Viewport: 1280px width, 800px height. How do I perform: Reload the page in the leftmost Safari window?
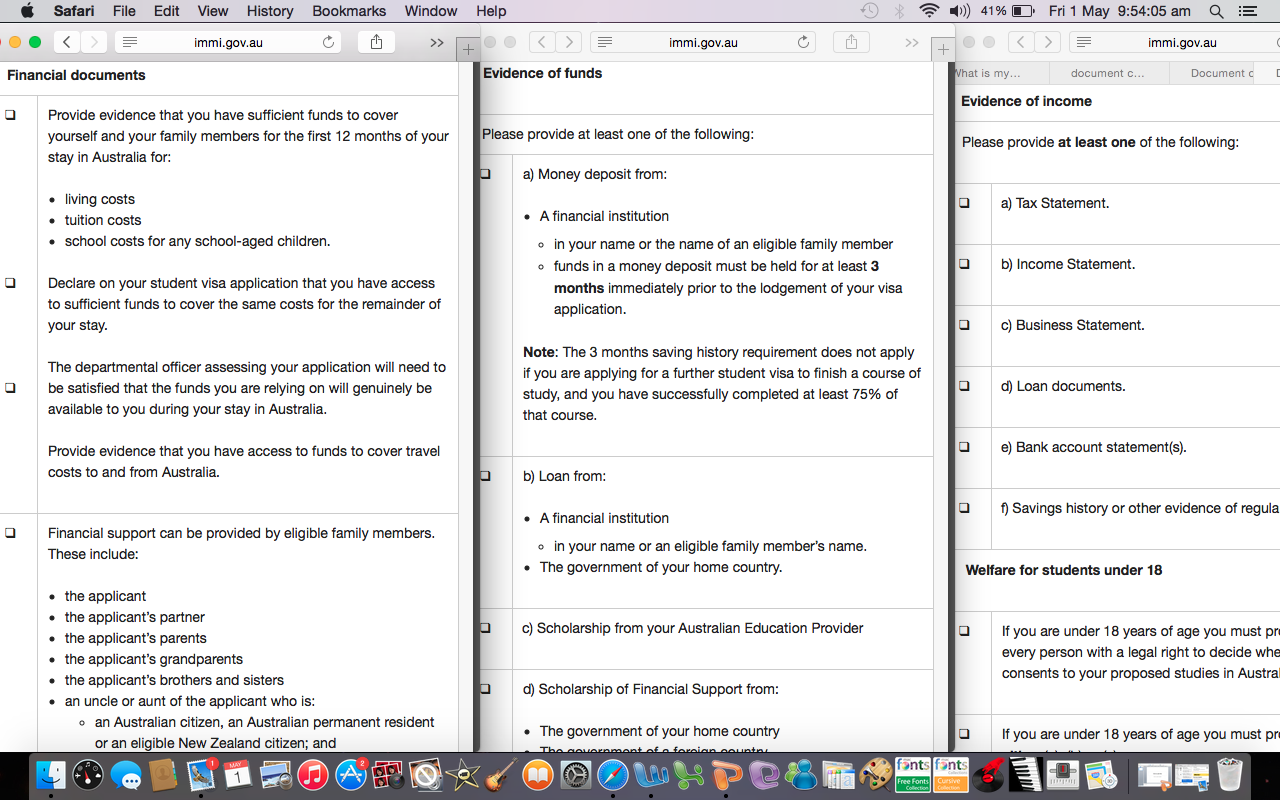tap(328, 42)
